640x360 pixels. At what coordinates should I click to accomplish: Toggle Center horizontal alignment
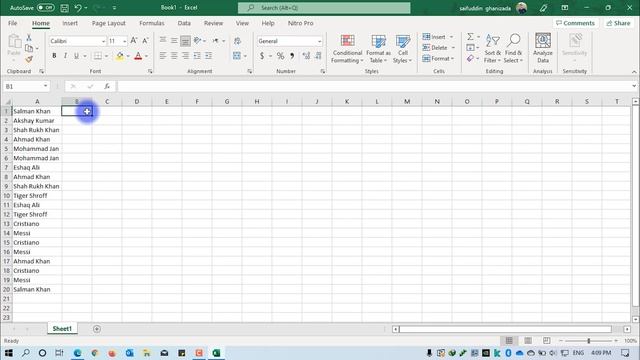click(174, 56)
